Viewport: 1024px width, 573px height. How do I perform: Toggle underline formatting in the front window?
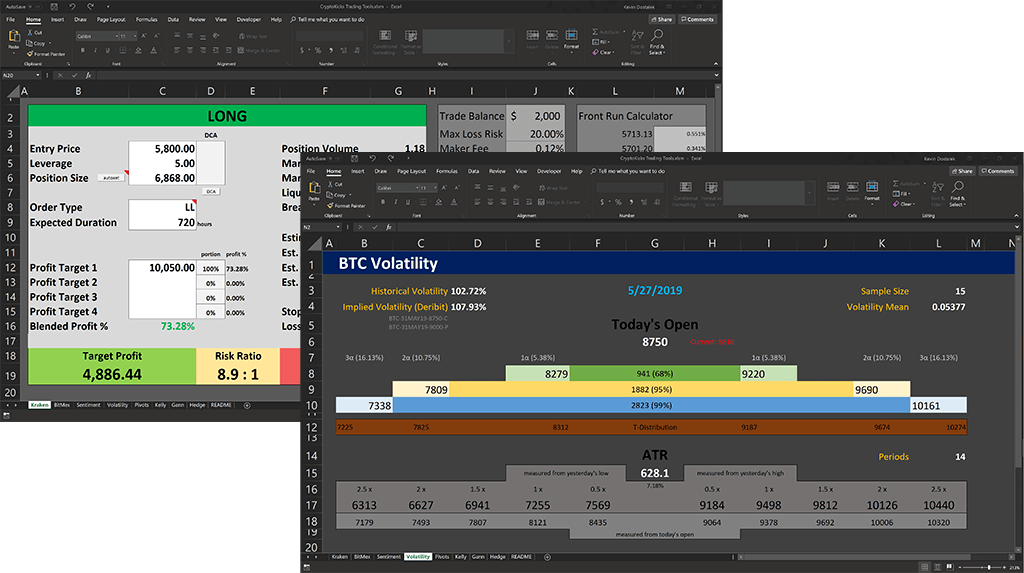point(408,202)
